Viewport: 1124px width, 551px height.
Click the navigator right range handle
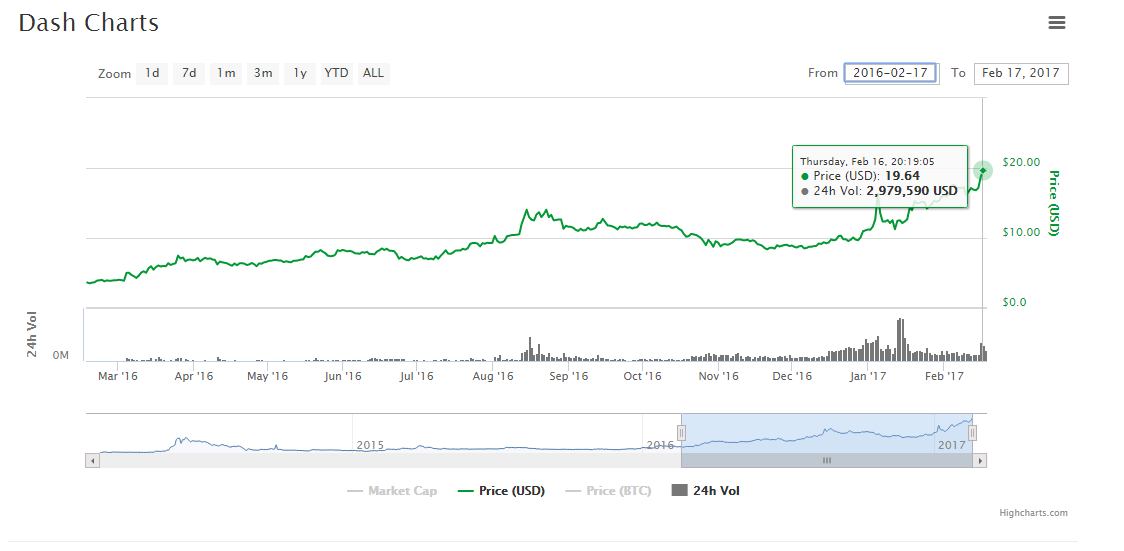[x=972, y=433]
